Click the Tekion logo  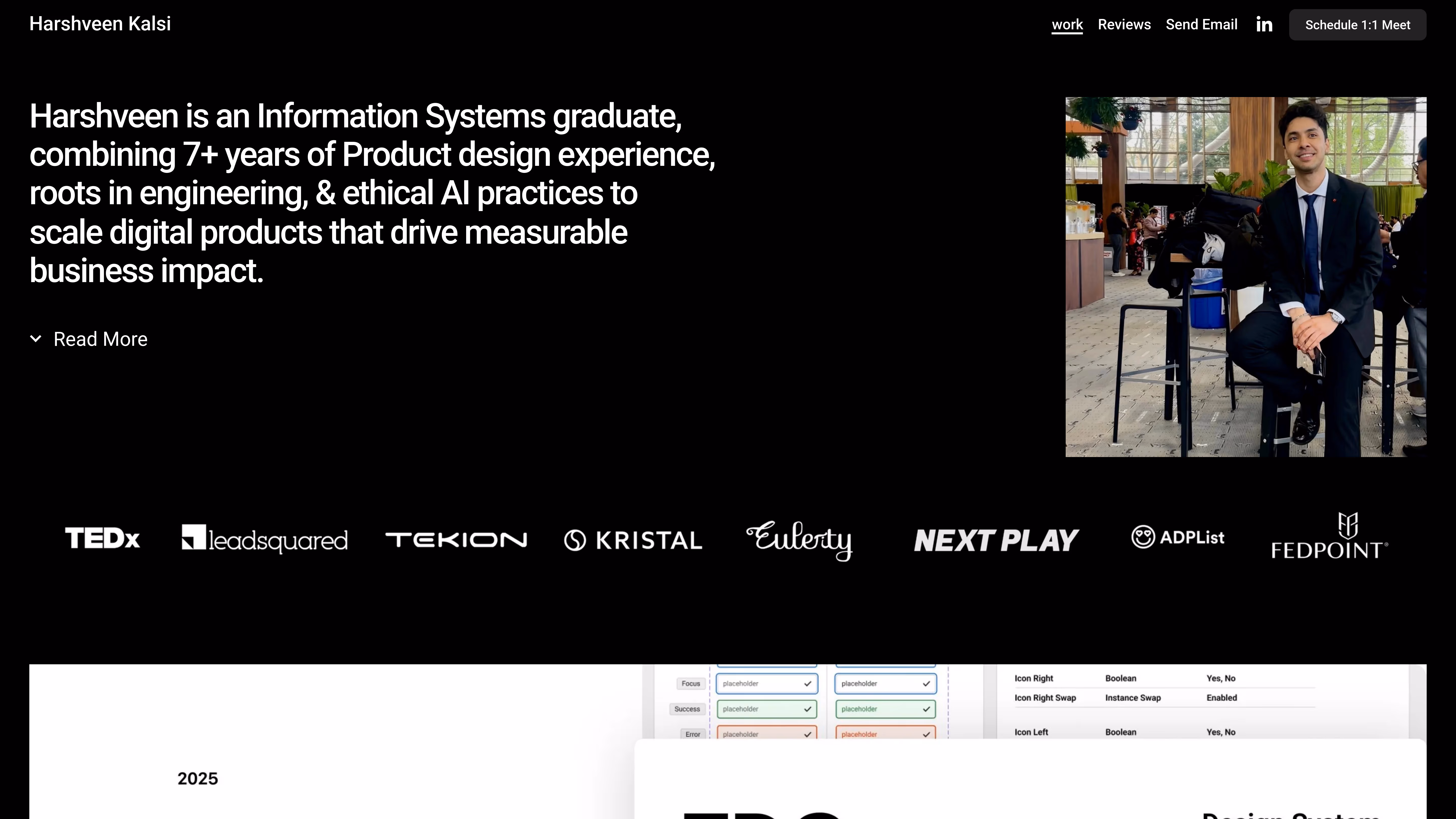pos(456,540)
